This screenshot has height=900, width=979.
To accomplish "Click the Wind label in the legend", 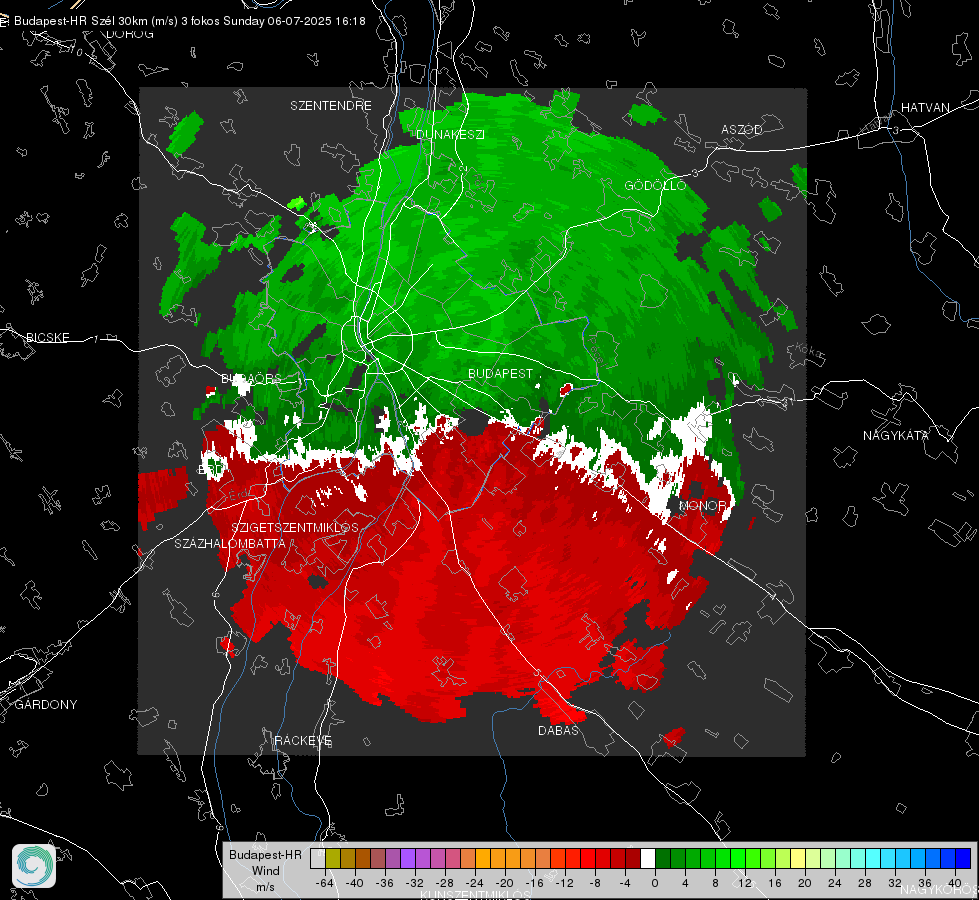I will coord(265,870).
